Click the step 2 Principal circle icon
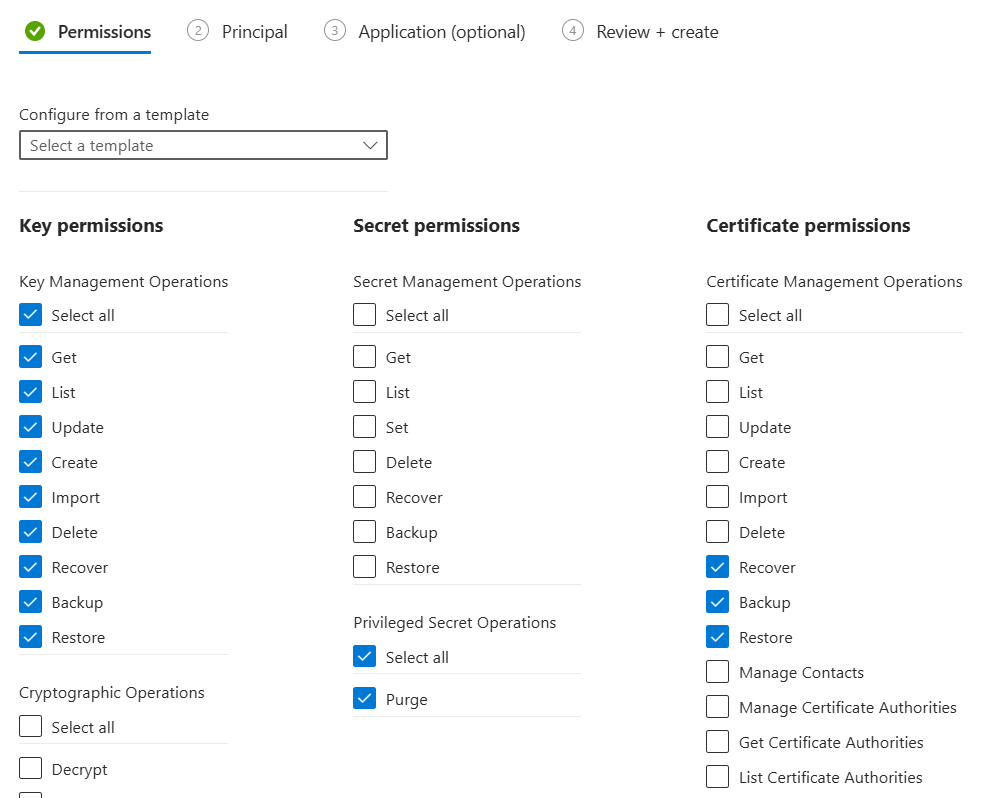990x798 pixels. 198,31
